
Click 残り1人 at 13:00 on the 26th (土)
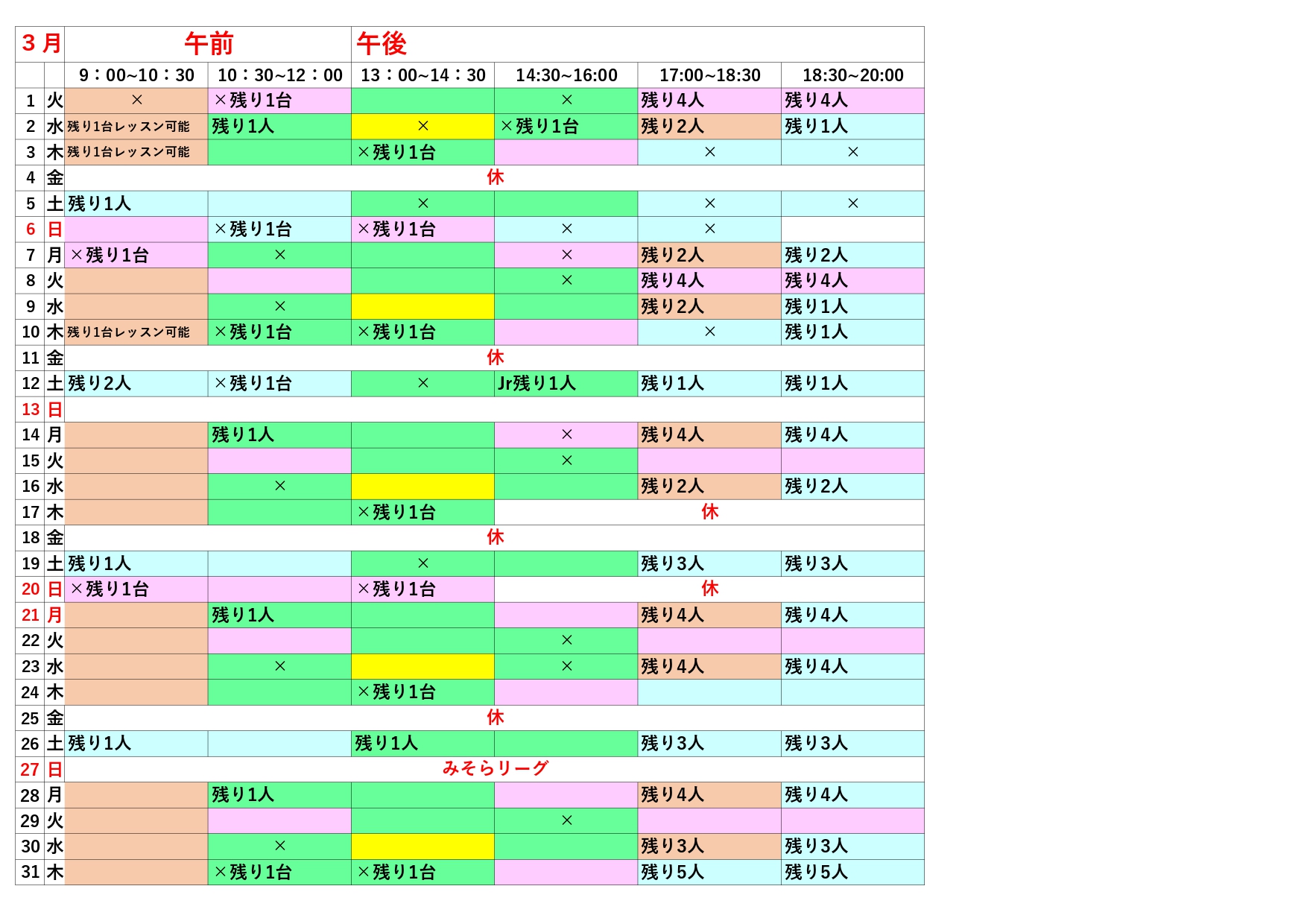(x=386, y=743)
